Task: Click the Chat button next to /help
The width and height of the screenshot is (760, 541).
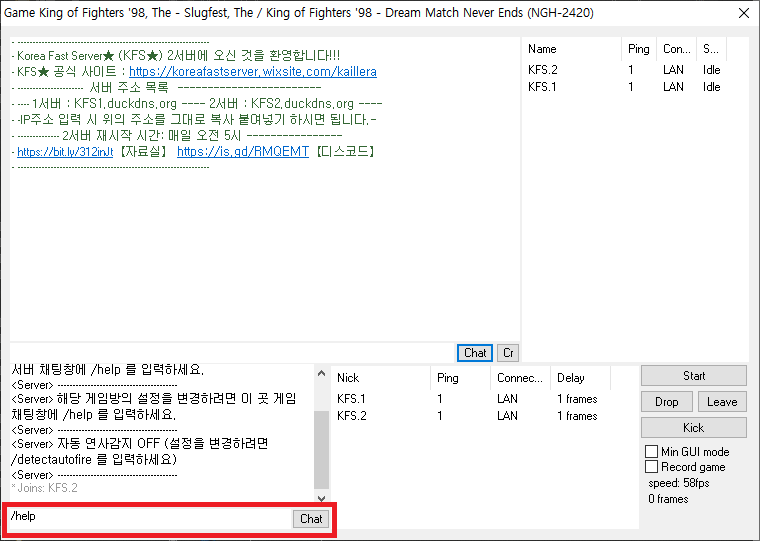Action: tap(311, 519)
